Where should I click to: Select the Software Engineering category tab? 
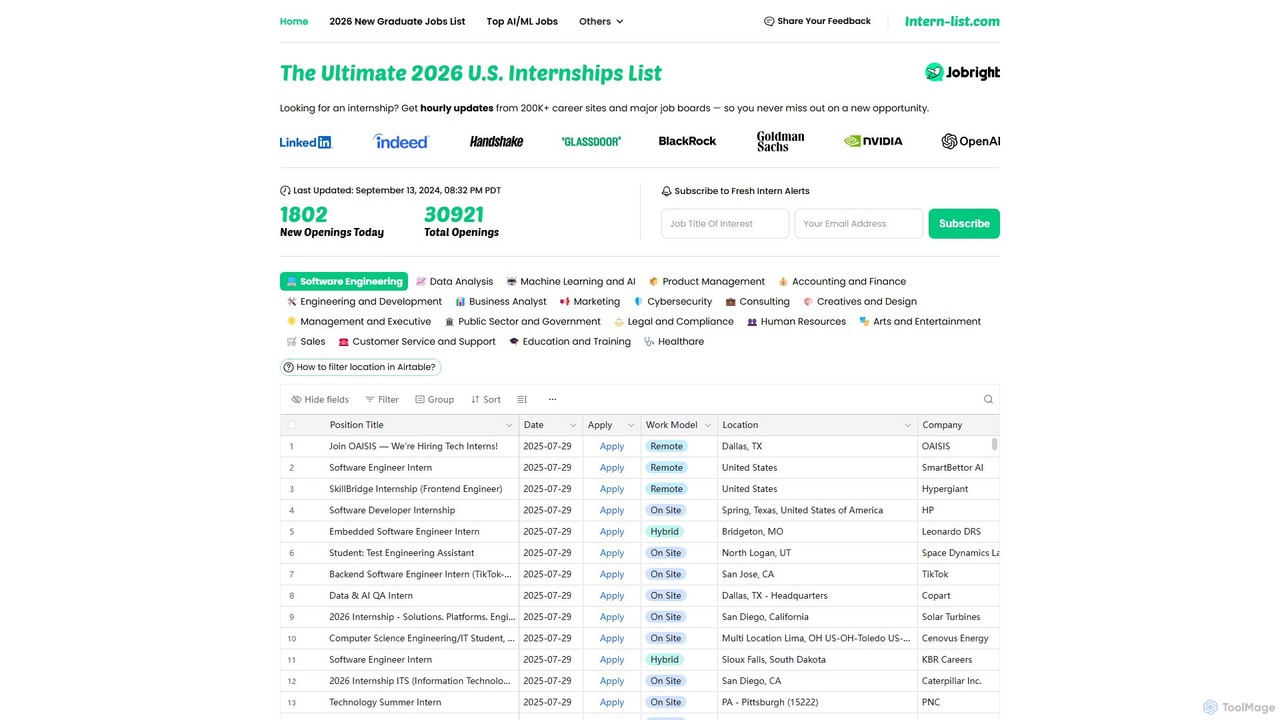point(344,281)
